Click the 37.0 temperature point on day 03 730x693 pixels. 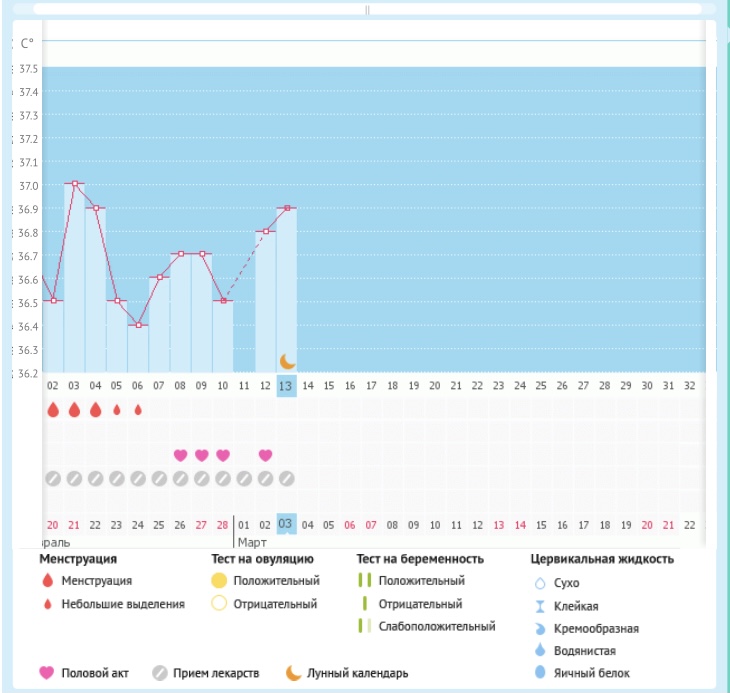tap(75, 184)
